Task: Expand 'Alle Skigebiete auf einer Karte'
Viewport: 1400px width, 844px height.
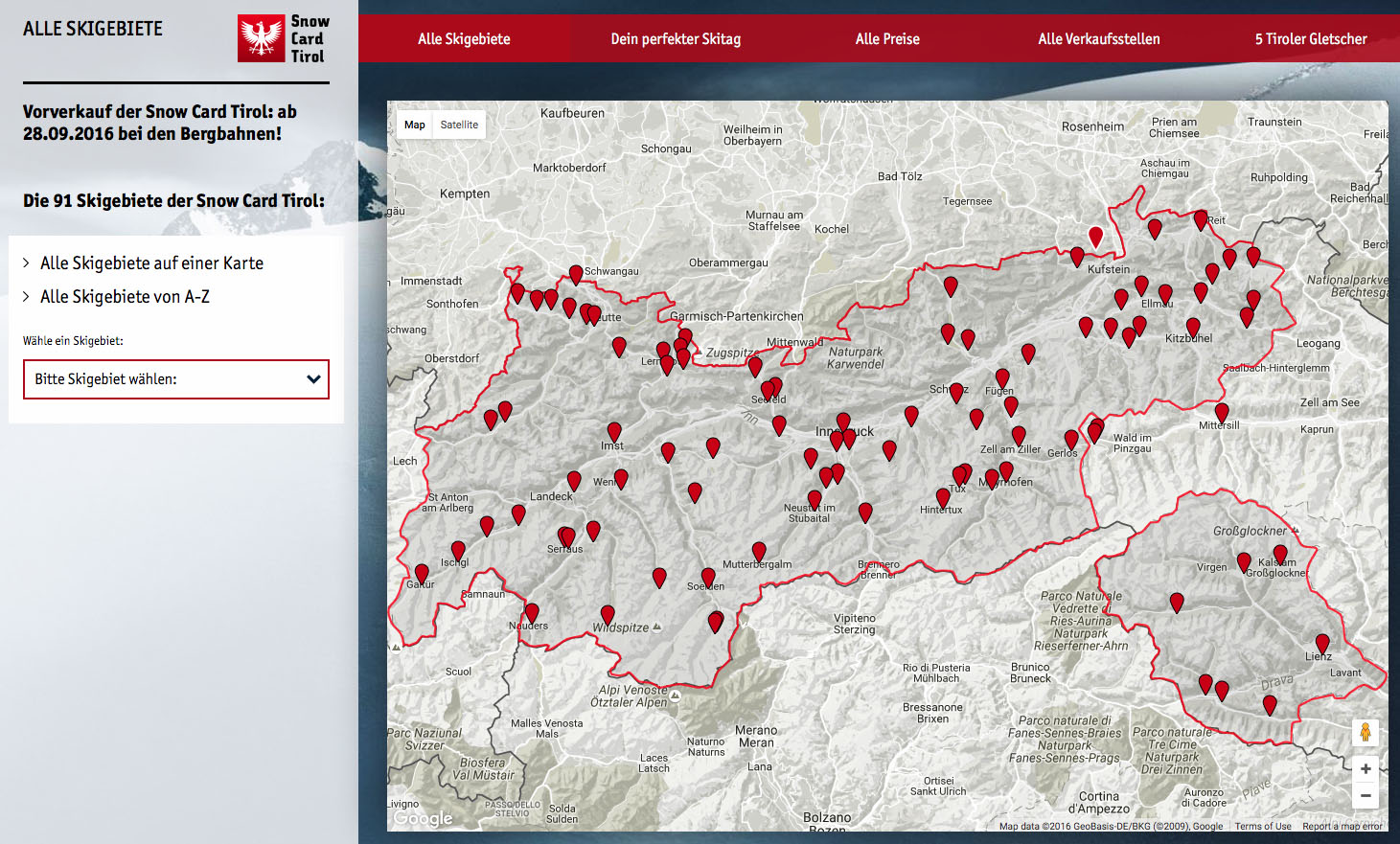Action: pyautogui.click(x=151, y=263)
